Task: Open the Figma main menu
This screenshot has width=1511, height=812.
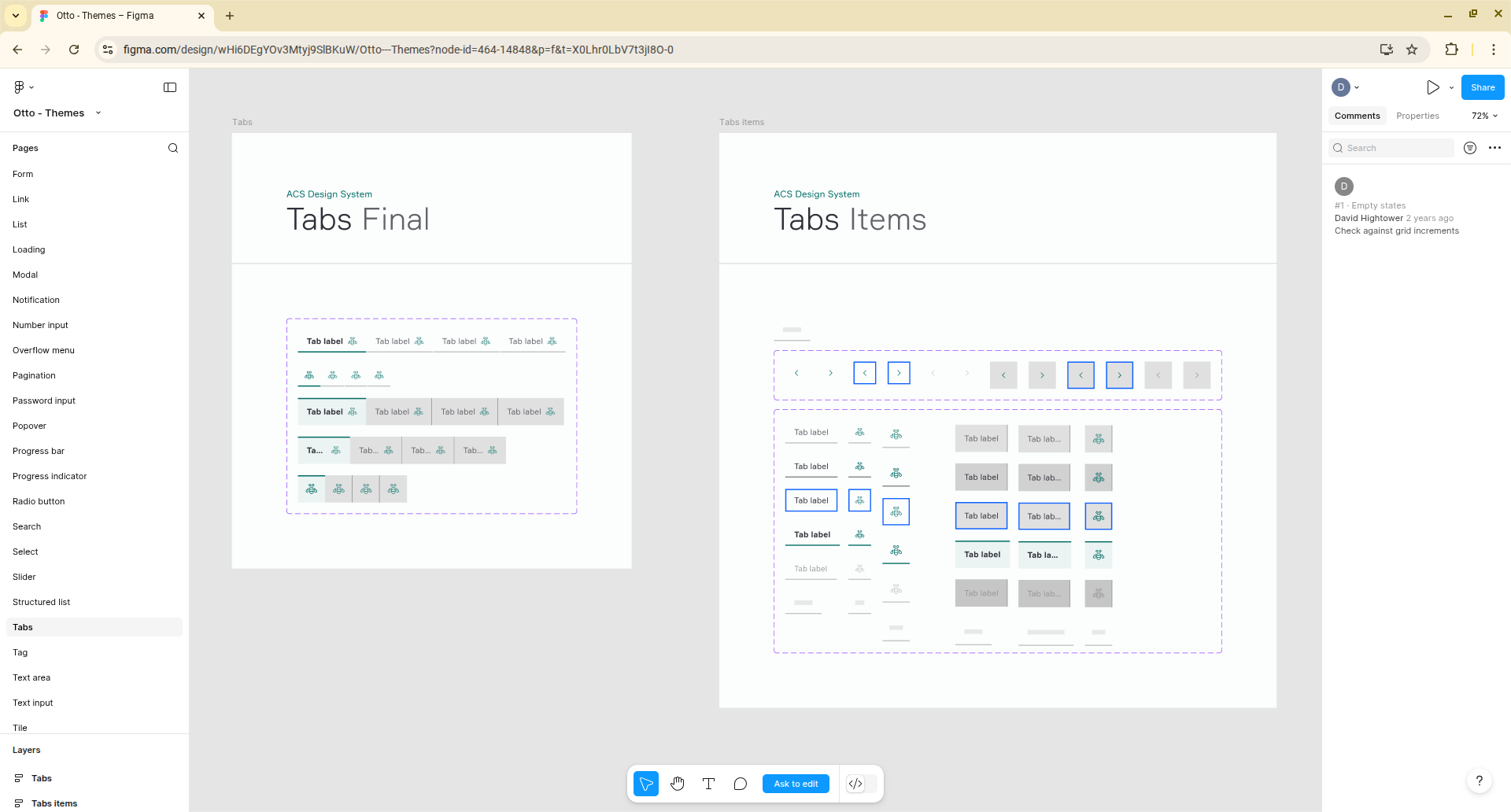Action: point(23,87)
